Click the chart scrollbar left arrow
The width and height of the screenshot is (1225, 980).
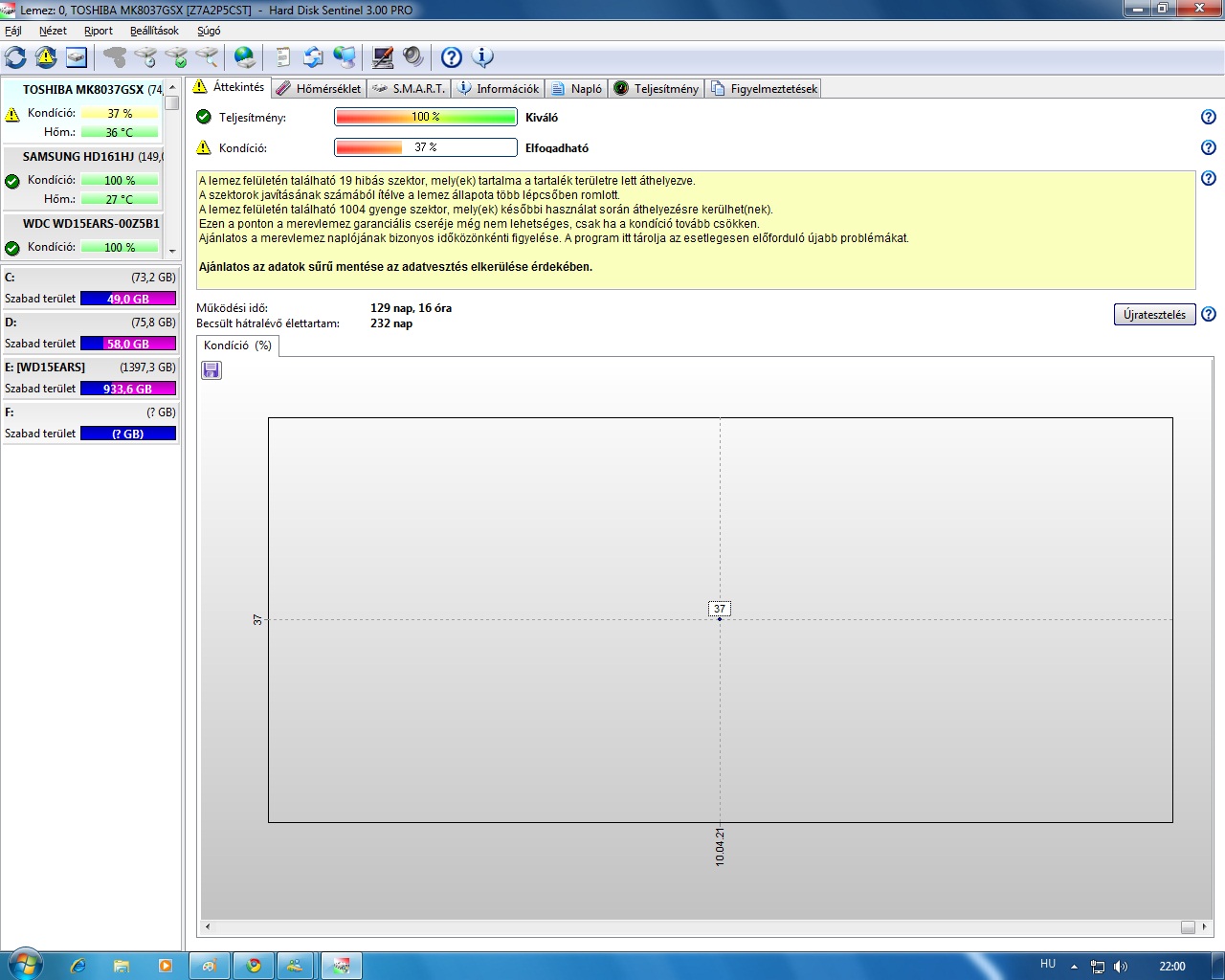coord(208,926)
